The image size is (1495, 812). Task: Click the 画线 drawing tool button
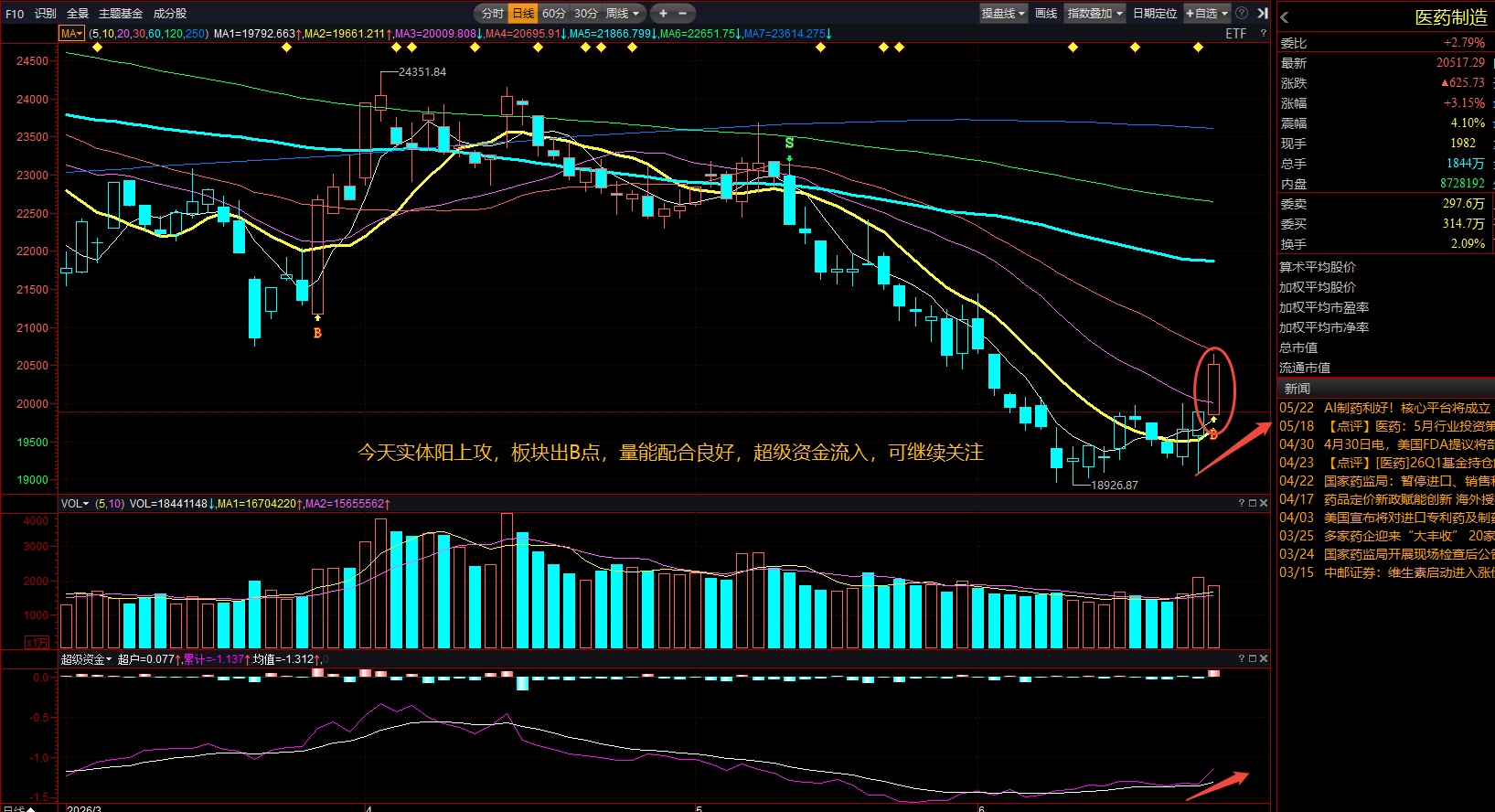click(1046, 13)
